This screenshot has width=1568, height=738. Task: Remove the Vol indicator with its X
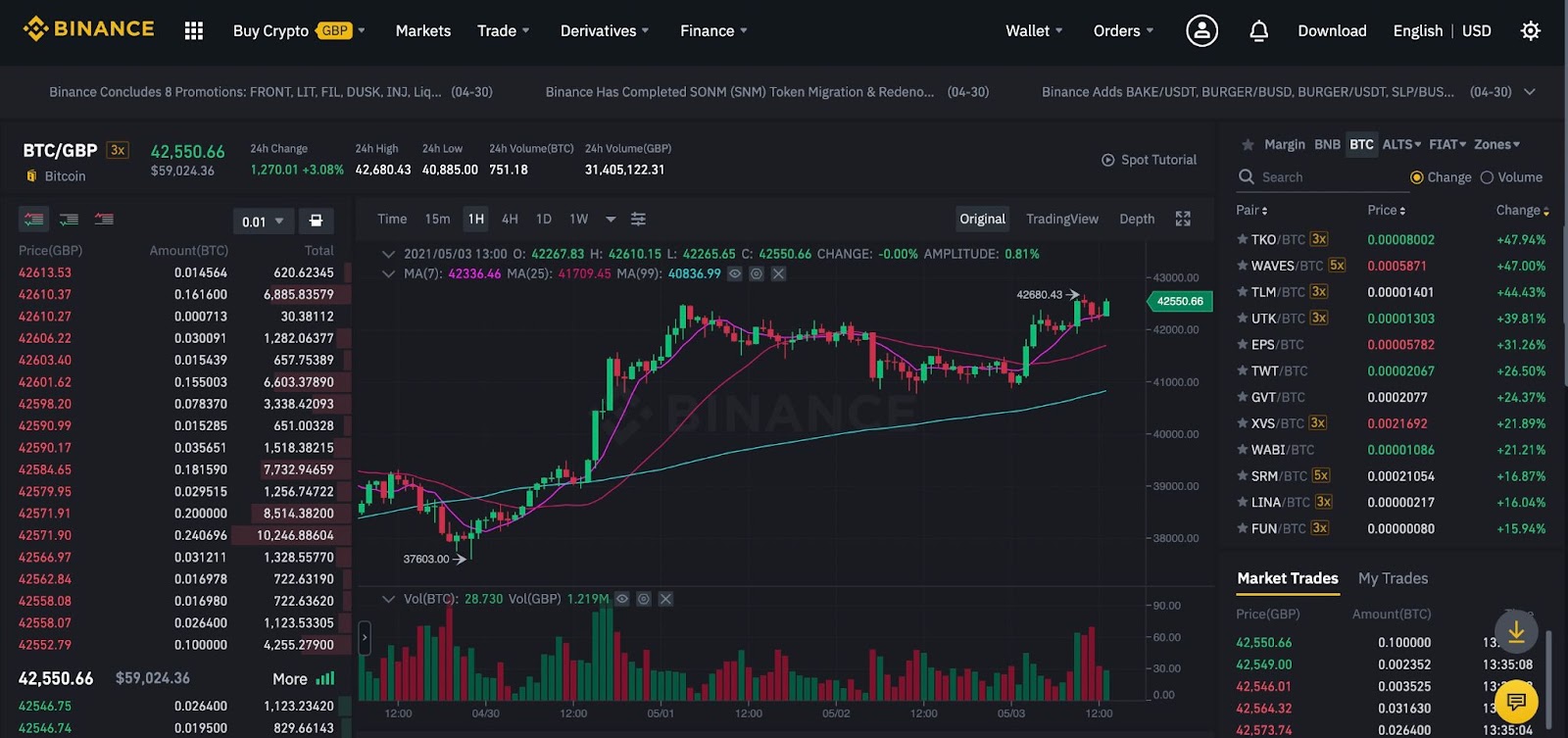(665, 599)
